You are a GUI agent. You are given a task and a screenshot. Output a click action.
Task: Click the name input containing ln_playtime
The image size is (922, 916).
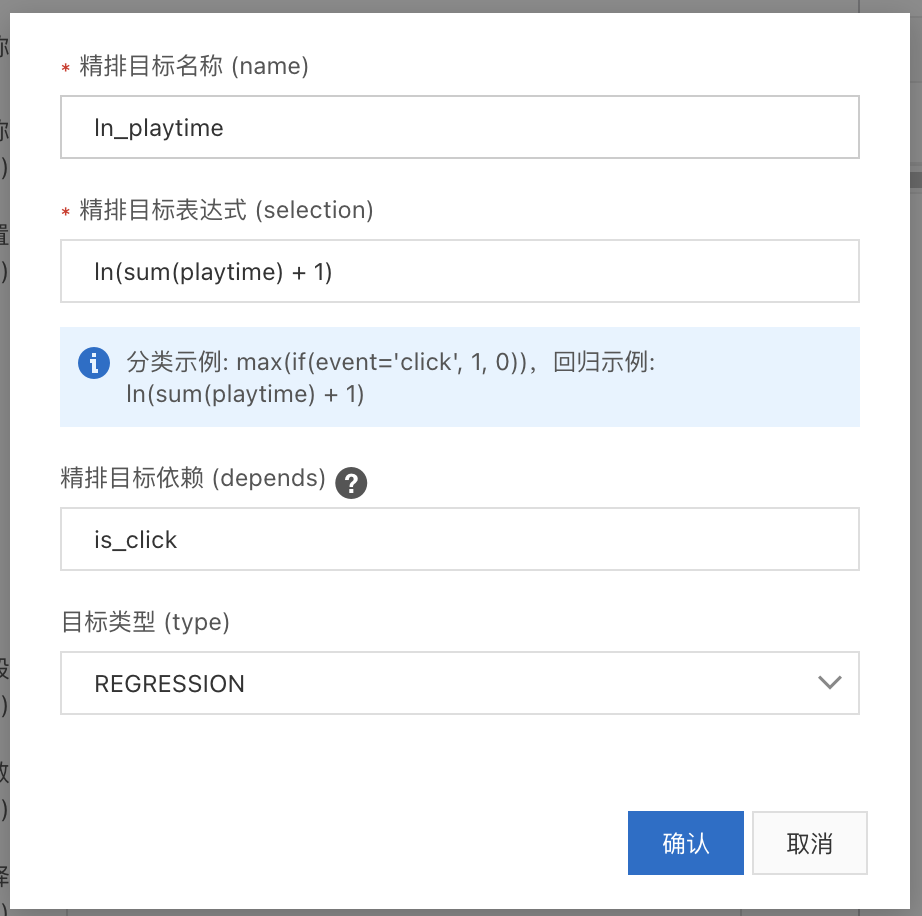[x=459, y=127]
